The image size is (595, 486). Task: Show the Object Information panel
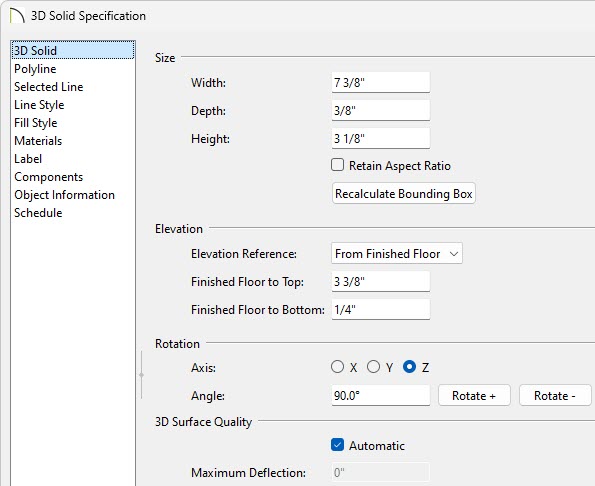65,195
